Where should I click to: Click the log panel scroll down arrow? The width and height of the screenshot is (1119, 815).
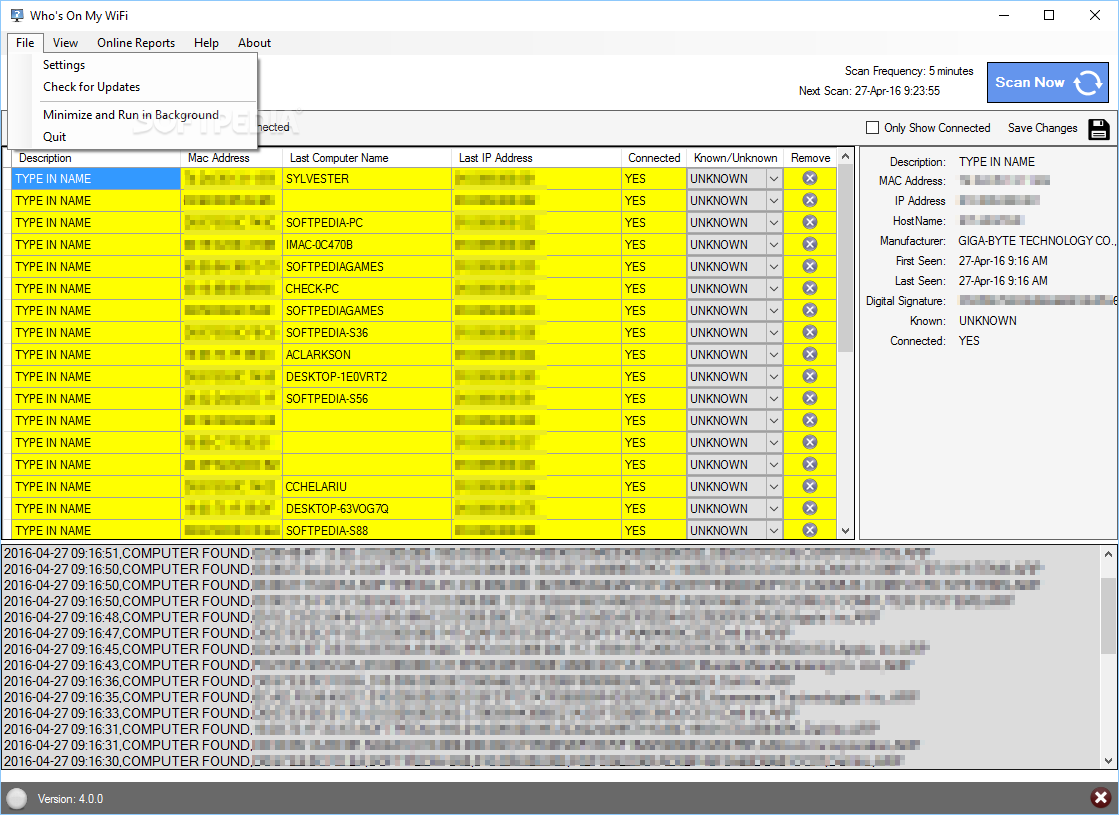(1108, 761)
